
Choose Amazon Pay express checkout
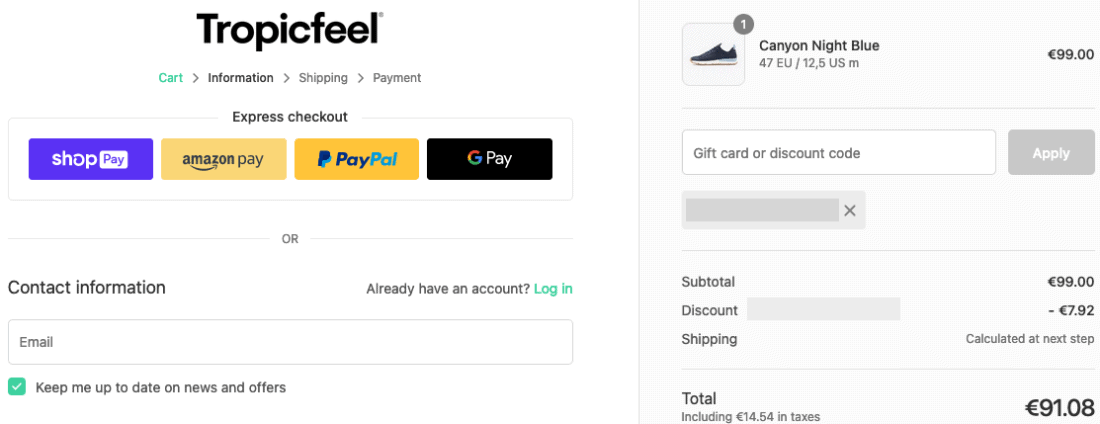point(223,159)
